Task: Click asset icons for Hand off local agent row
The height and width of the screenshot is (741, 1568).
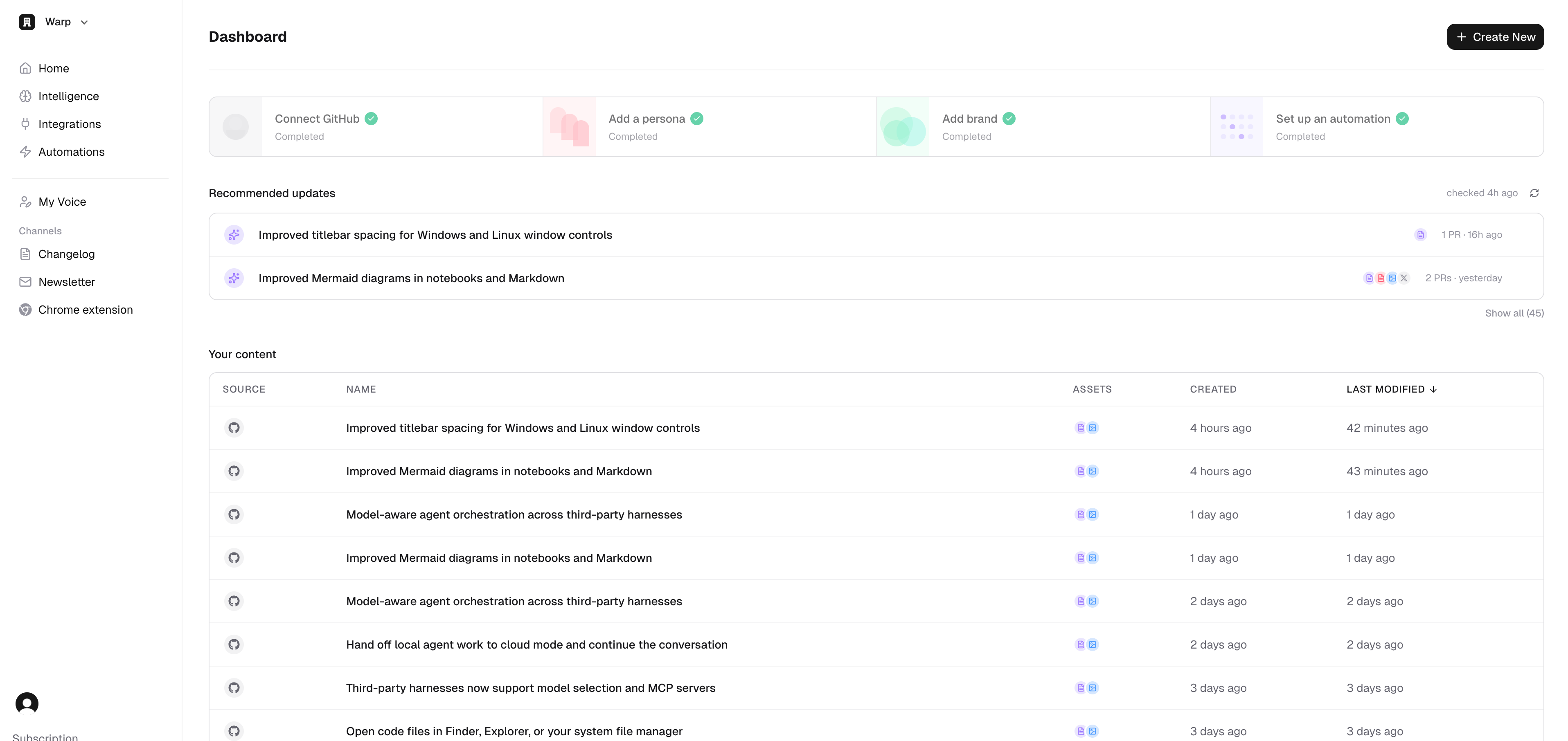Action: click(x=1086, y=645)
